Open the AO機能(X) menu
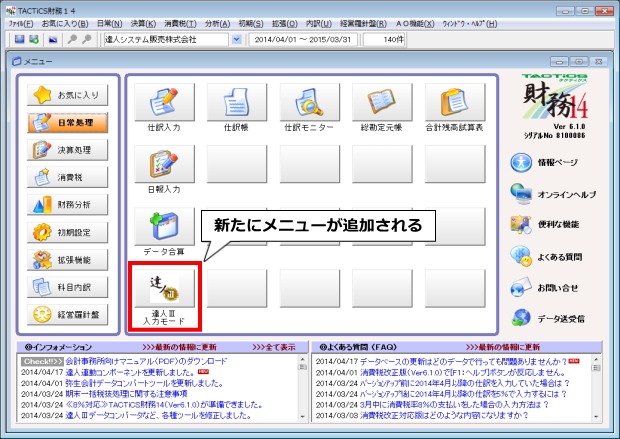Image resolution: width=620 pixels, height=439 pixels. coord(415,24)
